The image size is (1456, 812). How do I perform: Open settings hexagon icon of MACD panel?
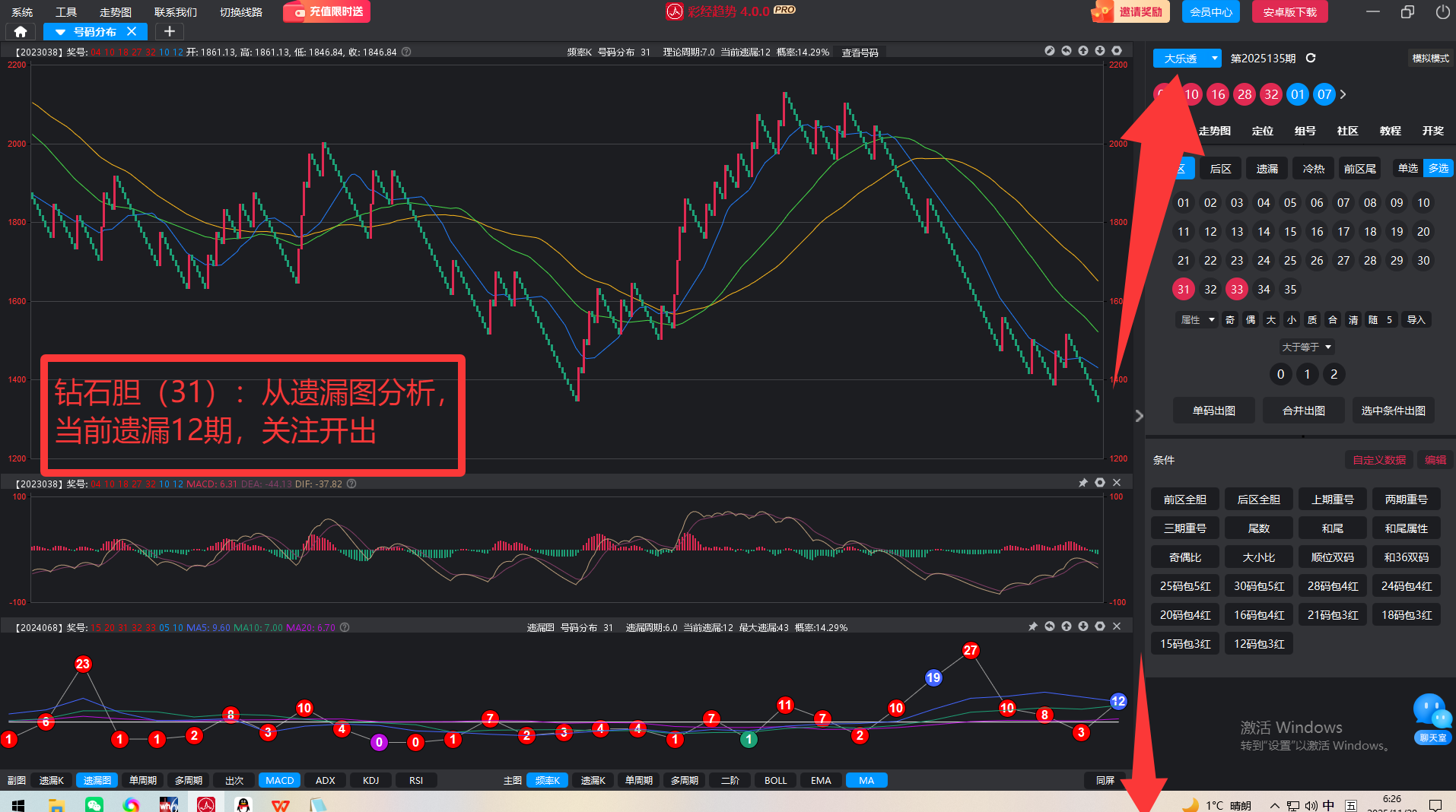point(1100,483)
